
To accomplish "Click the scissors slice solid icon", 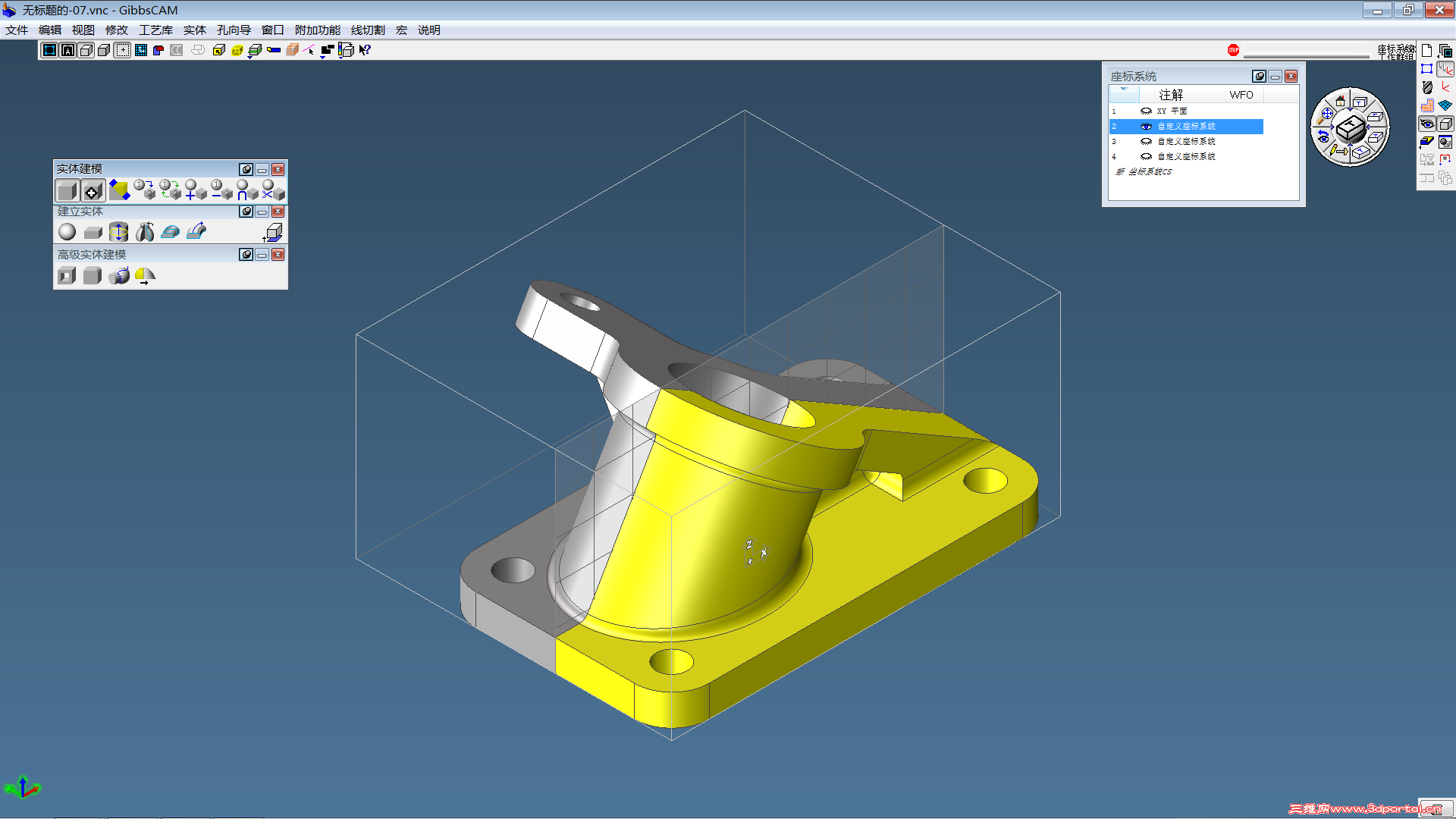I will [x=272, y=190].
